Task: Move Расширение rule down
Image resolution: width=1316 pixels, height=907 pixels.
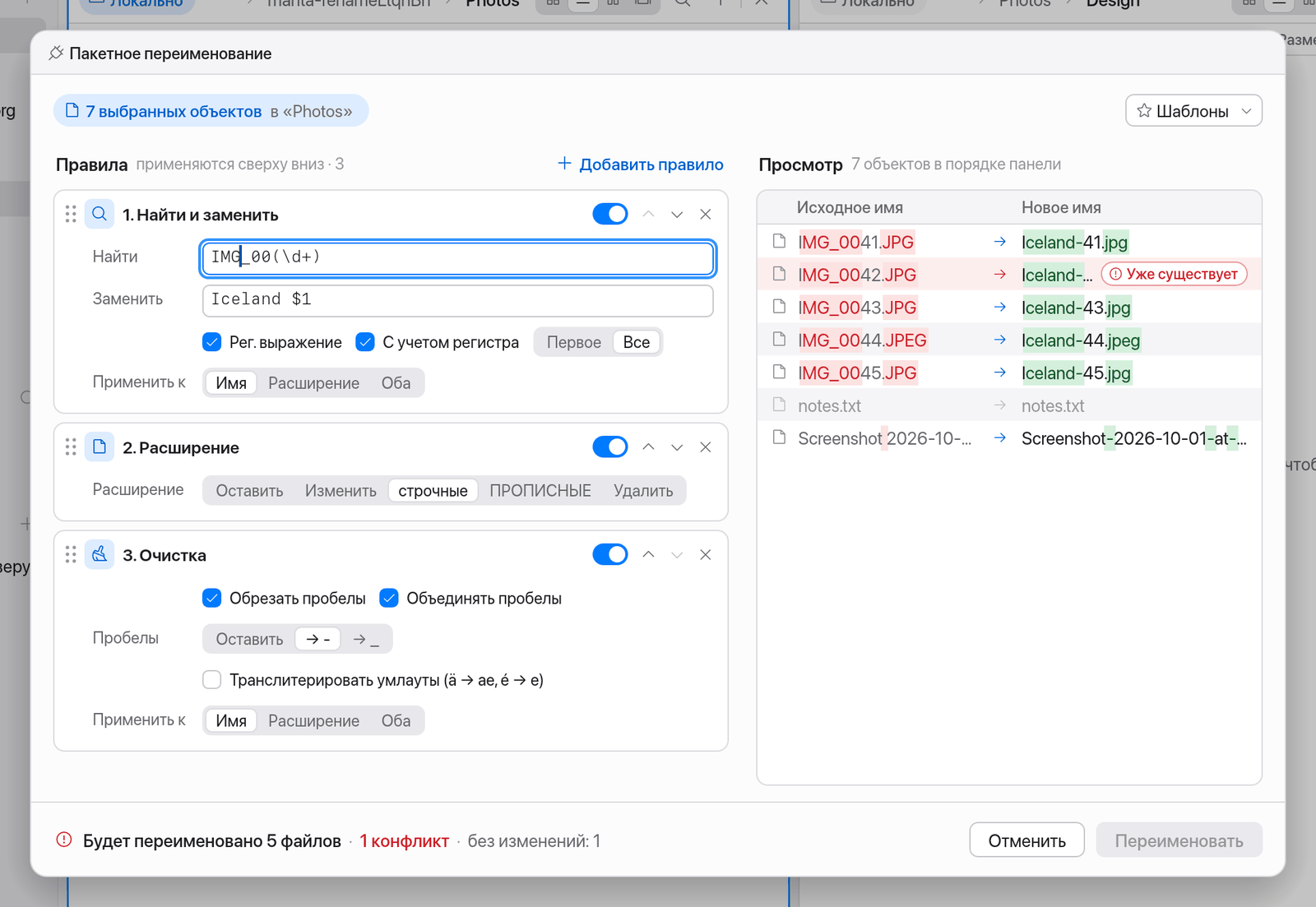Action: pos(677,447)
